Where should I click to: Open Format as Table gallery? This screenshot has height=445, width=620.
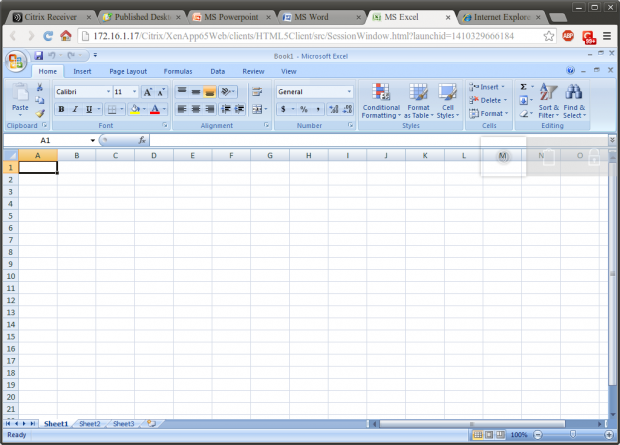pyautogui.click(x=418, y=101)
